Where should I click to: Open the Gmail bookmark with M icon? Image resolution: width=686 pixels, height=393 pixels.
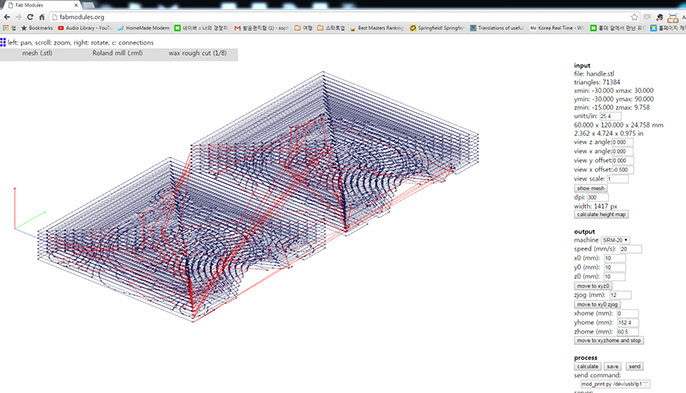click(261, 28)
